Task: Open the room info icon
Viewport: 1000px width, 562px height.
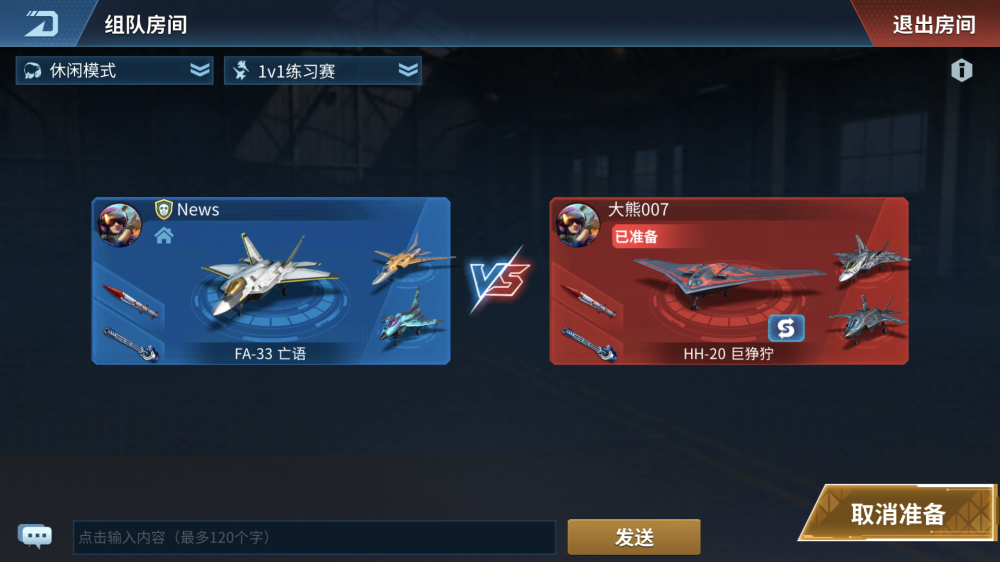Action: (x=962, y=70)
